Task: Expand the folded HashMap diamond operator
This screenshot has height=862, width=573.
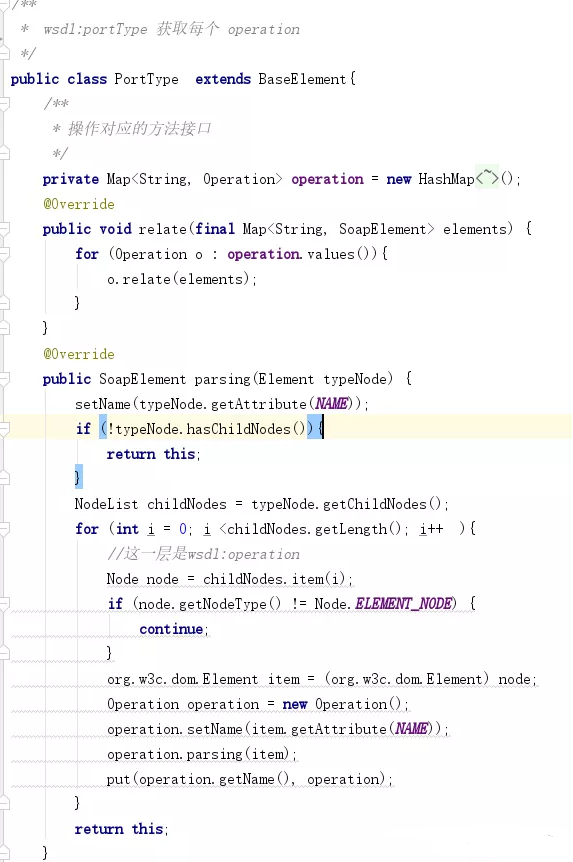Action: [487, 178]
